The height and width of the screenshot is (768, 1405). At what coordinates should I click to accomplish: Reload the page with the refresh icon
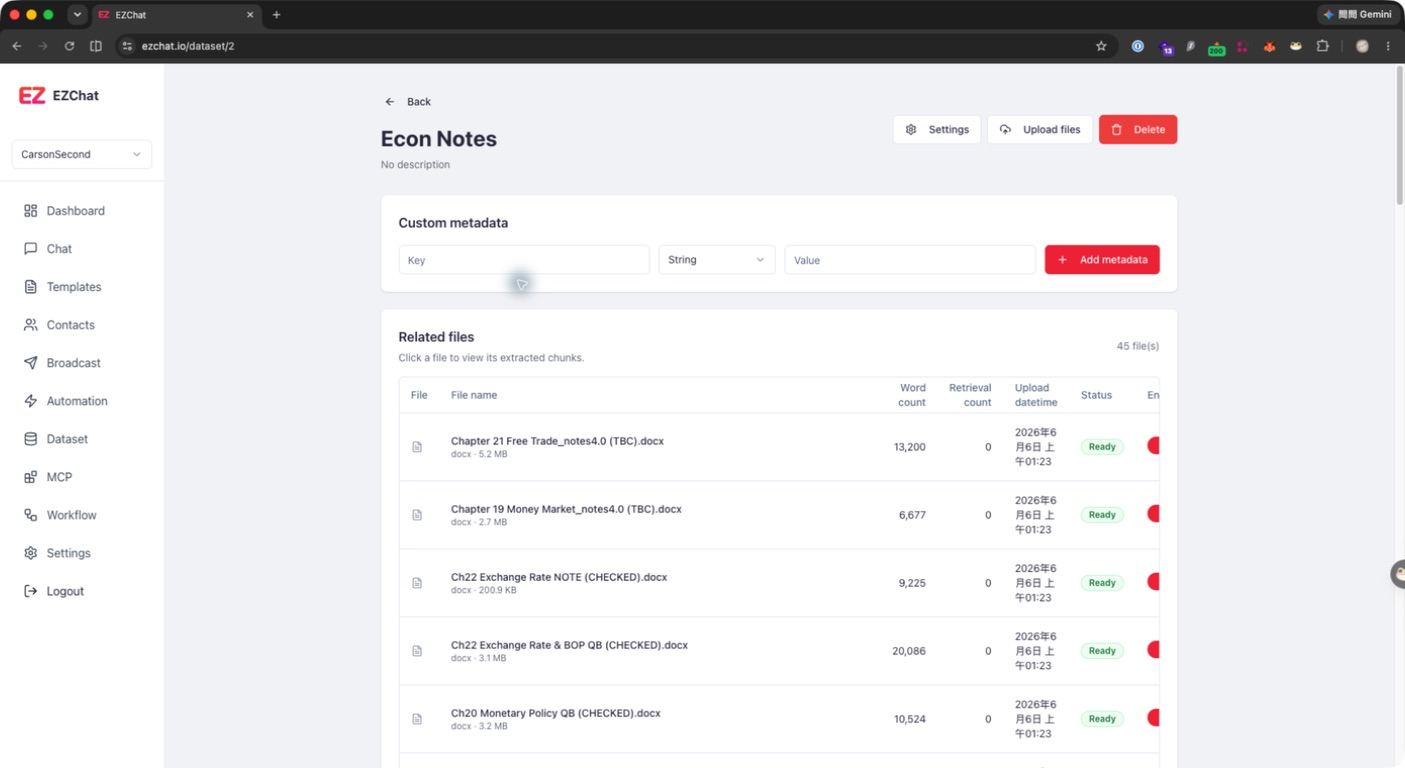69,46
